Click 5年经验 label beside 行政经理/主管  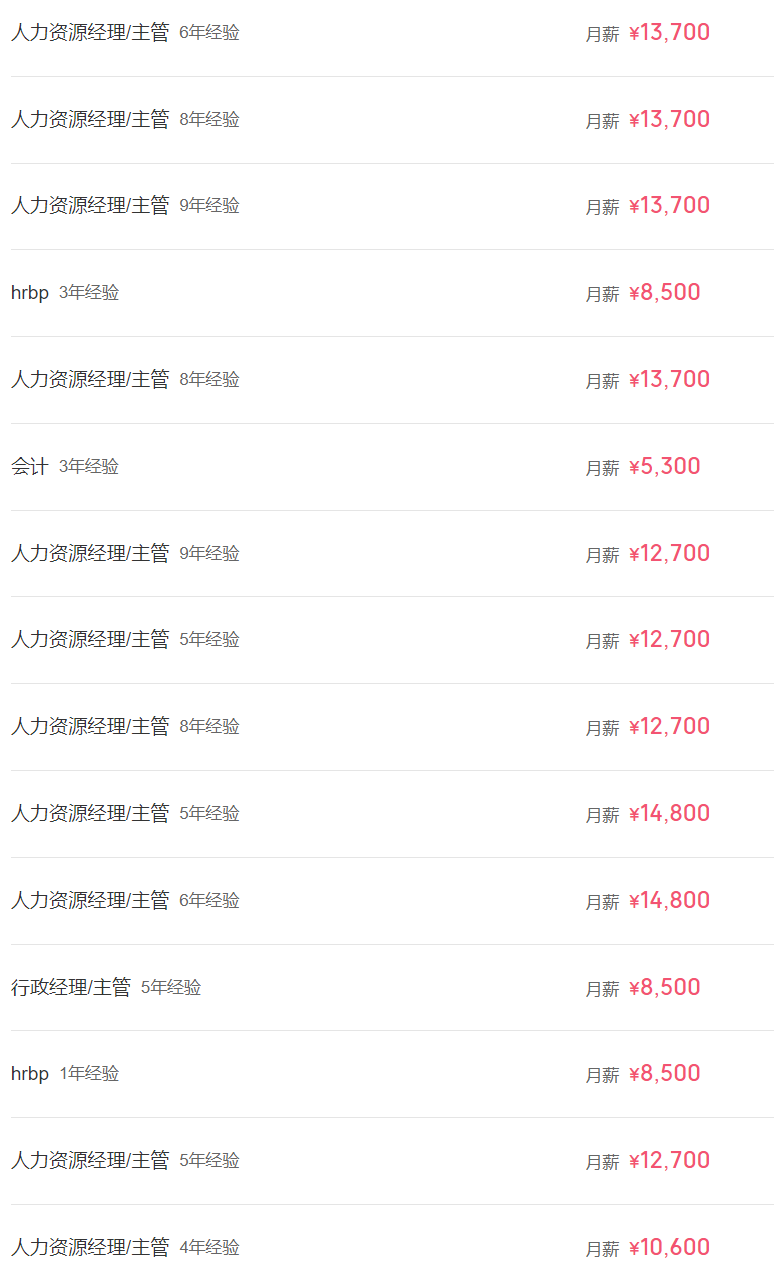[171, 988]
